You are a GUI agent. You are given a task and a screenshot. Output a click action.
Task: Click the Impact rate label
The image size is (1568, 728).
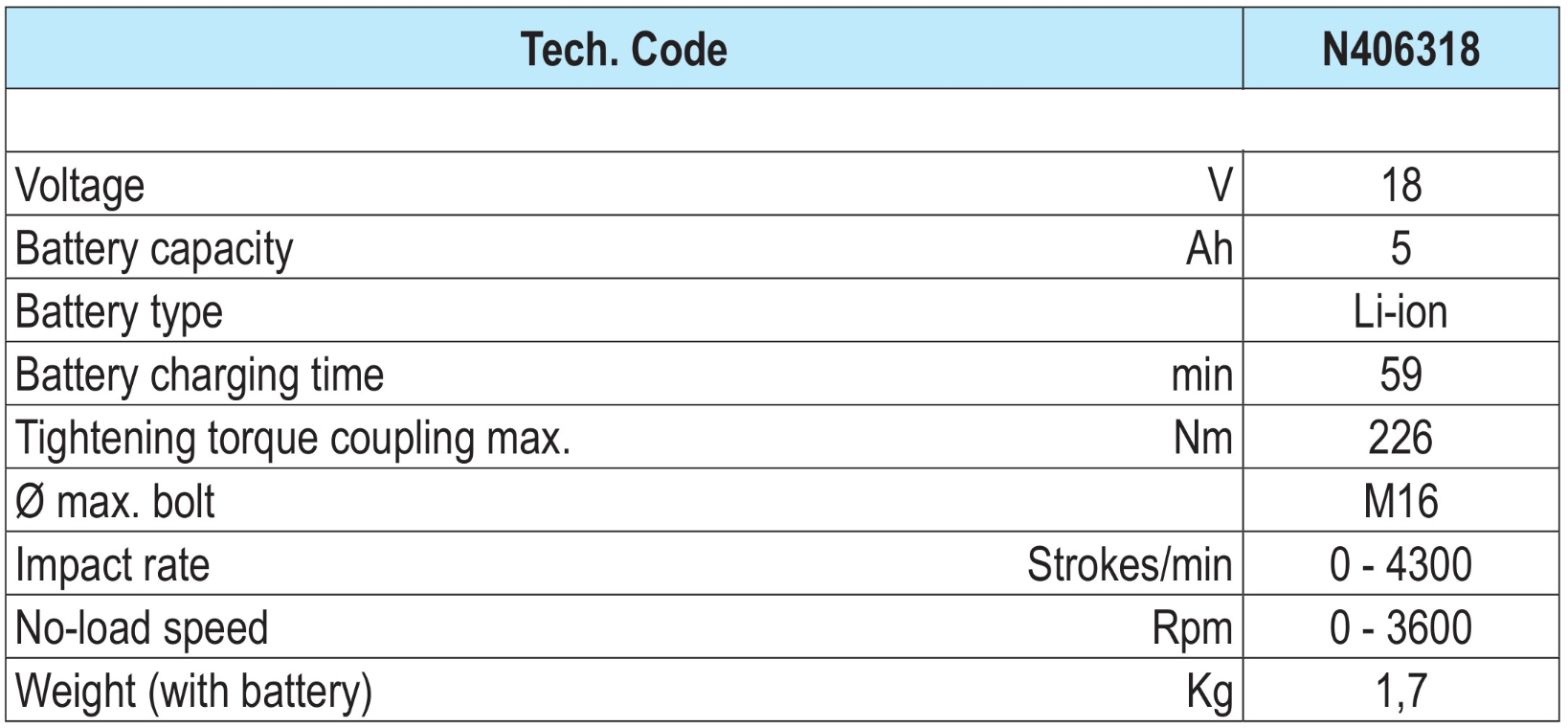click(x=112, y=565)
